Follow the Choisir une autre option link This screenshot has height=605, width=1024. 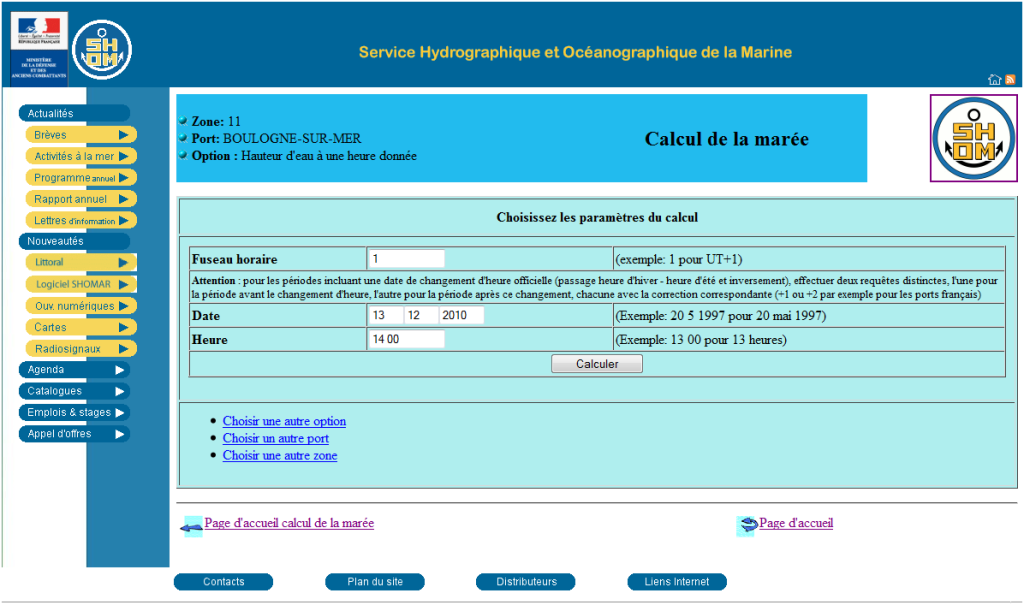(284, 421)
